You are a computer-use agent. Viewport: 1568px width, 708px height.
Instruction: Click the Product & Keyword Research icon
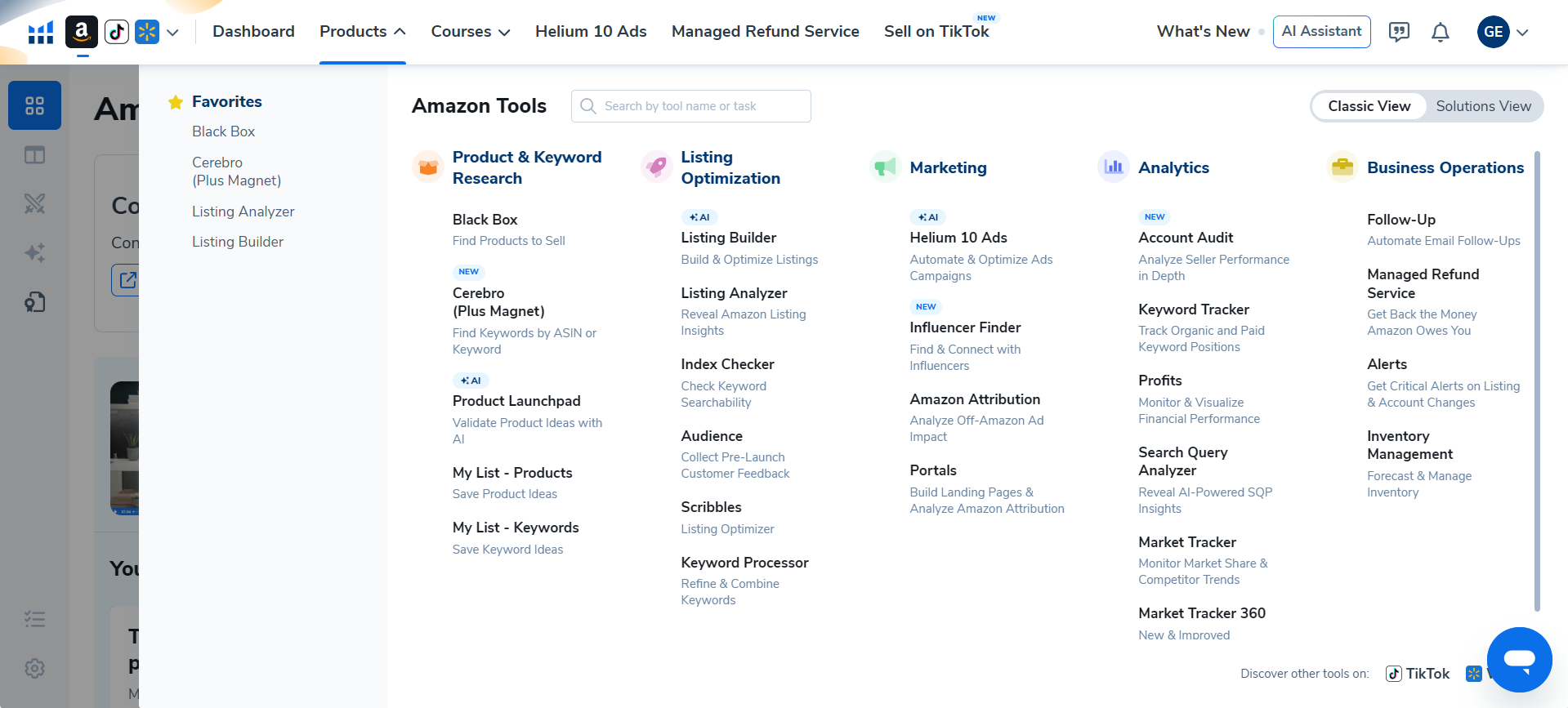pos(428,167)
